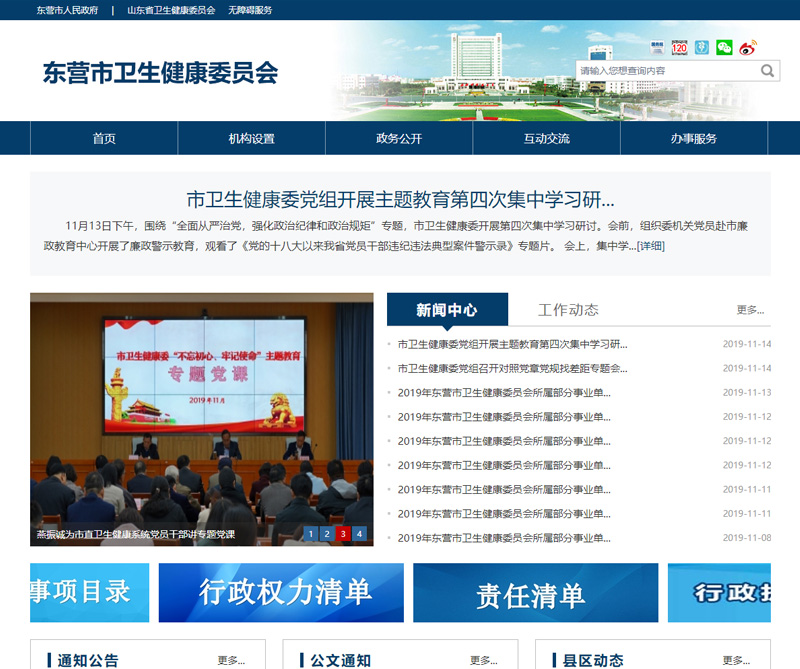Viewport: 800px width, 669px height.
Task: Go to 首页 in navigation bar
Action: (x=104, y=138)
